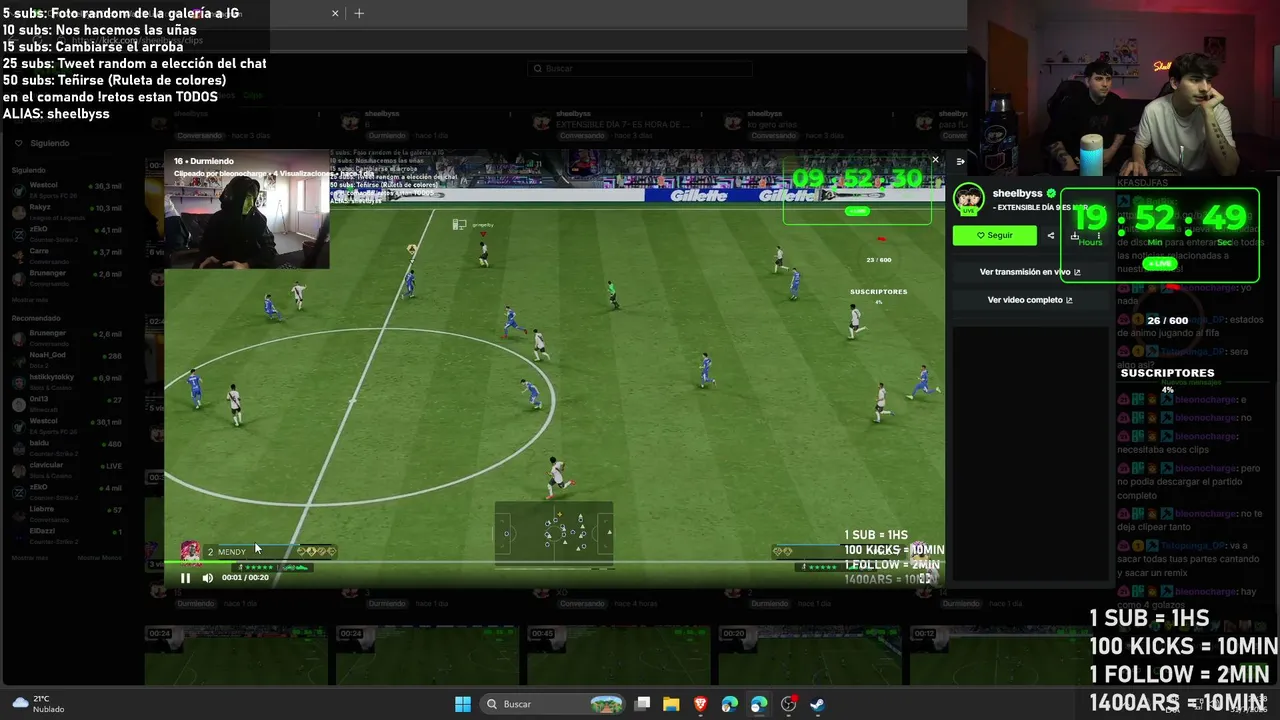Open a new browser tab
Viewport: 1280px width, 720px height.
coord(359,13)
